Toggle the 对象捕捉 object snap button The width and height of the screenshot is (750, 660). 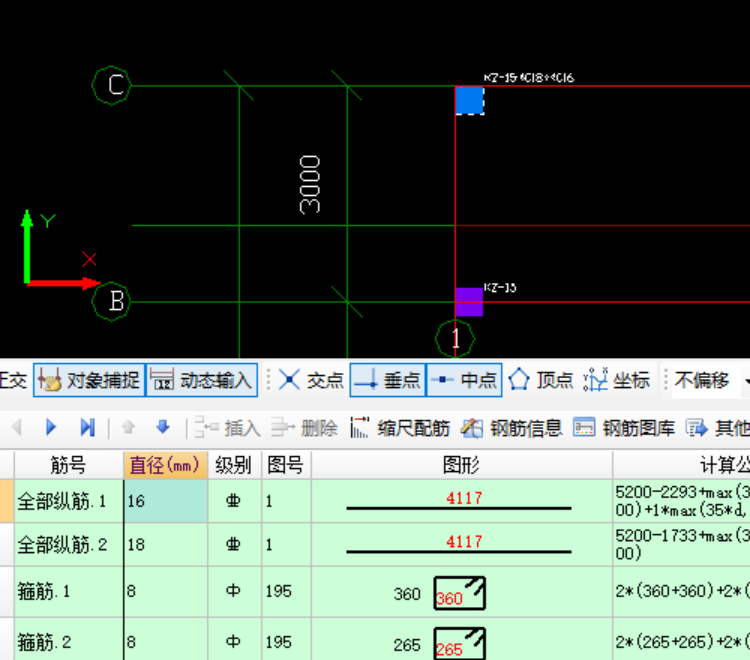pyautogui.click(x=89, y=380)
